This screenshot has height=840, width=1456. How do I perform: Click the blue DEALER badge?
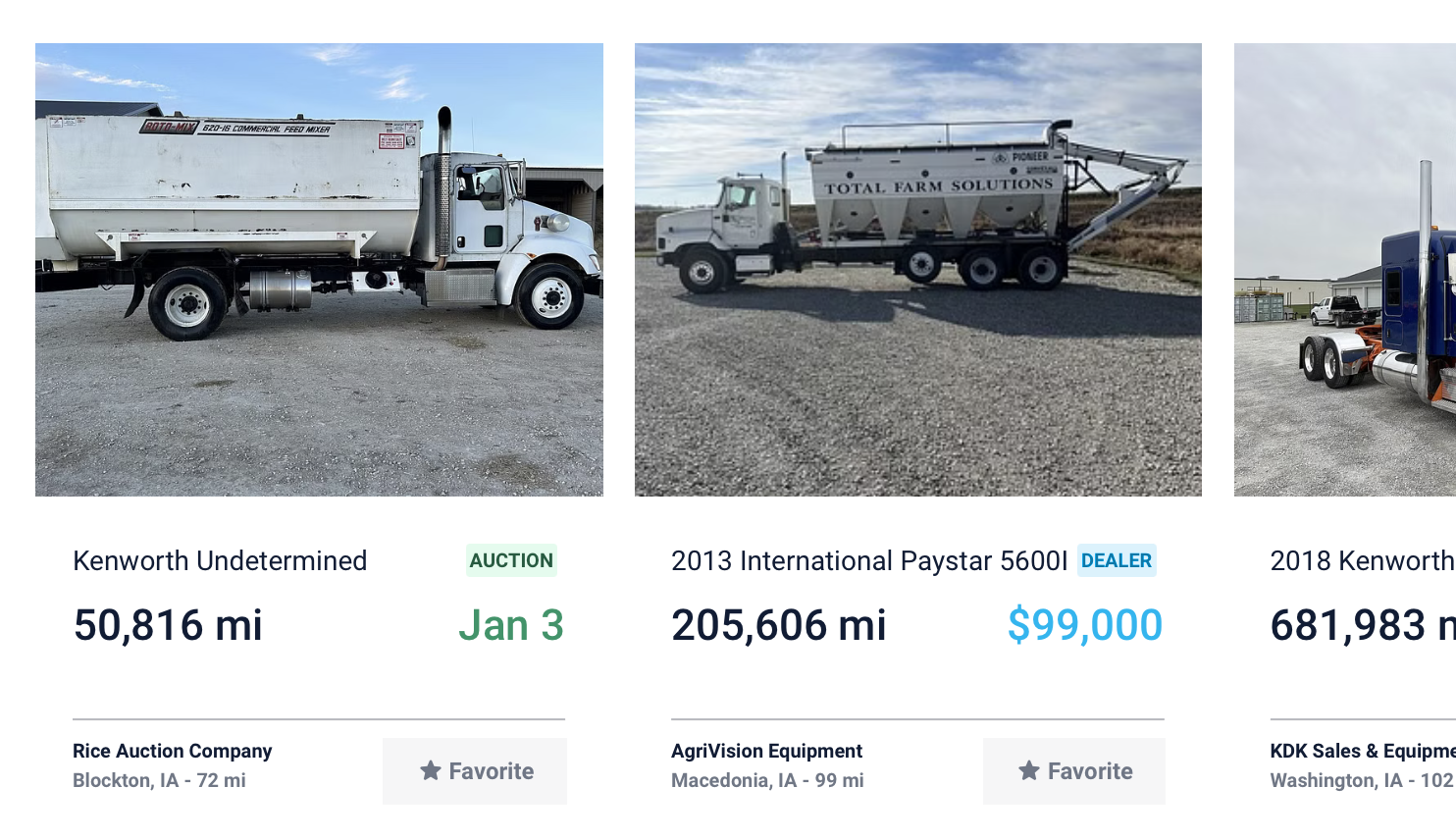pyautogui.click(x=1117, y=560)
